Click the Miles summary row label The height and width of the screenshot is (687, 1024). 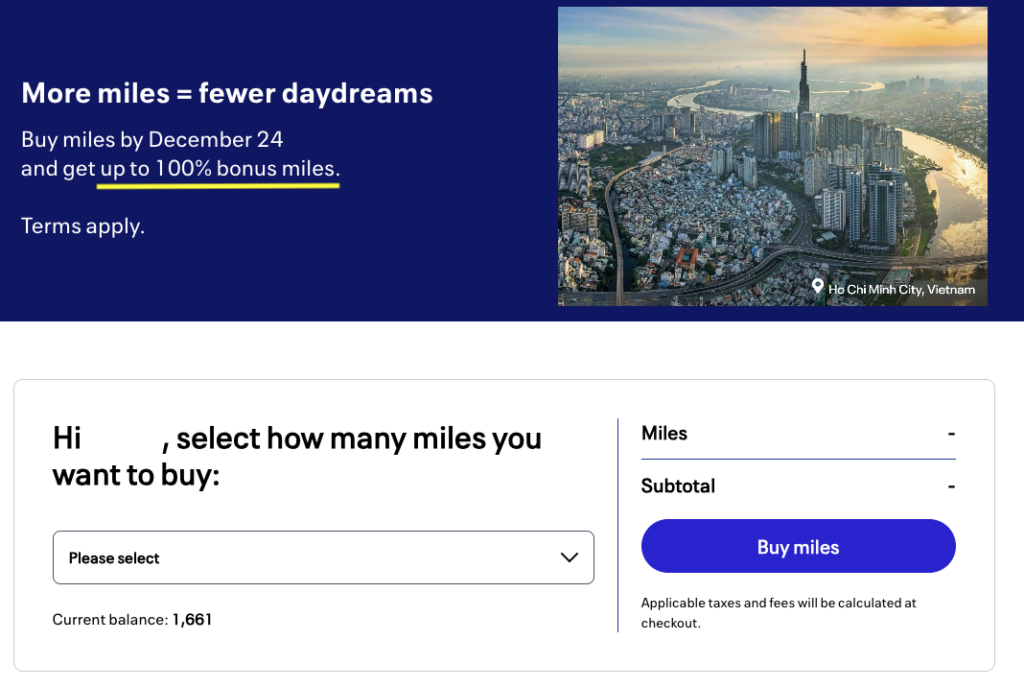click(x=664, y=433)
